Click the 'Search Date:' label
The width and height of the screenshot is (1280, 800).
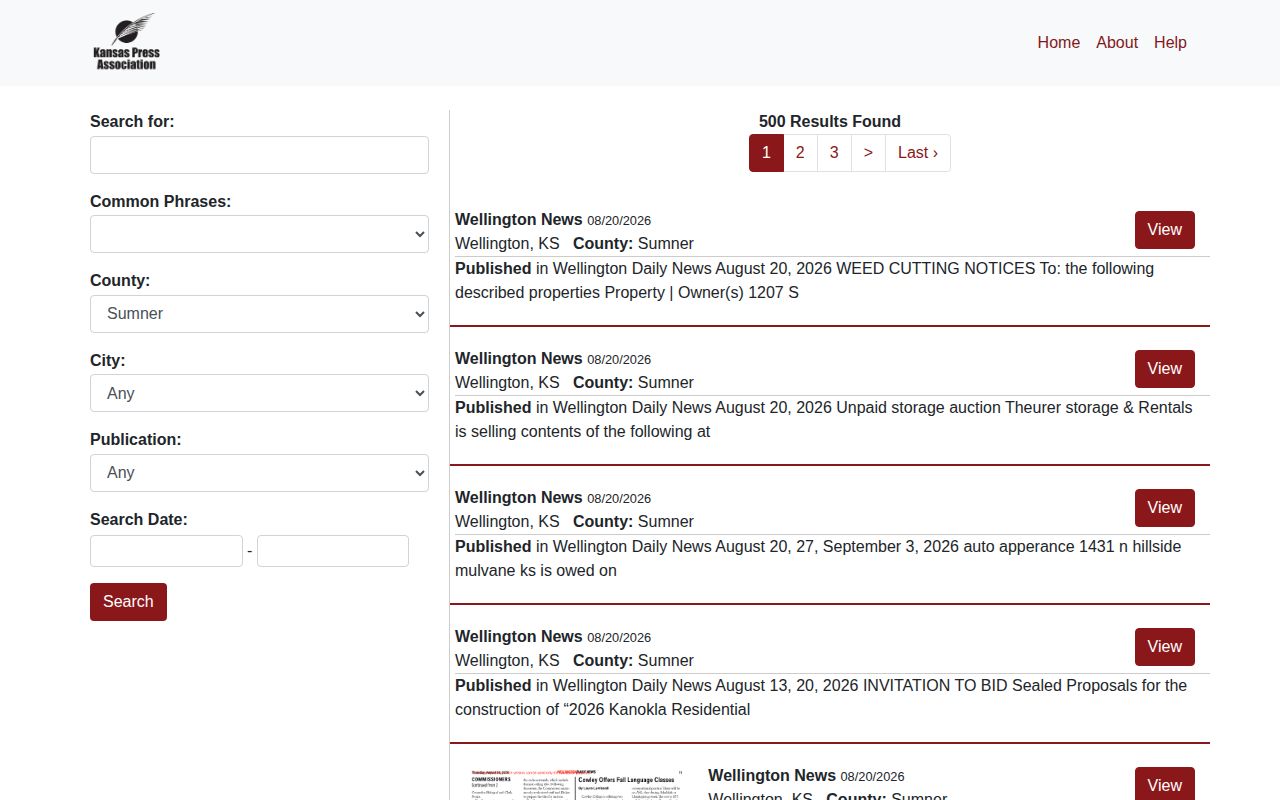[139, 519]
